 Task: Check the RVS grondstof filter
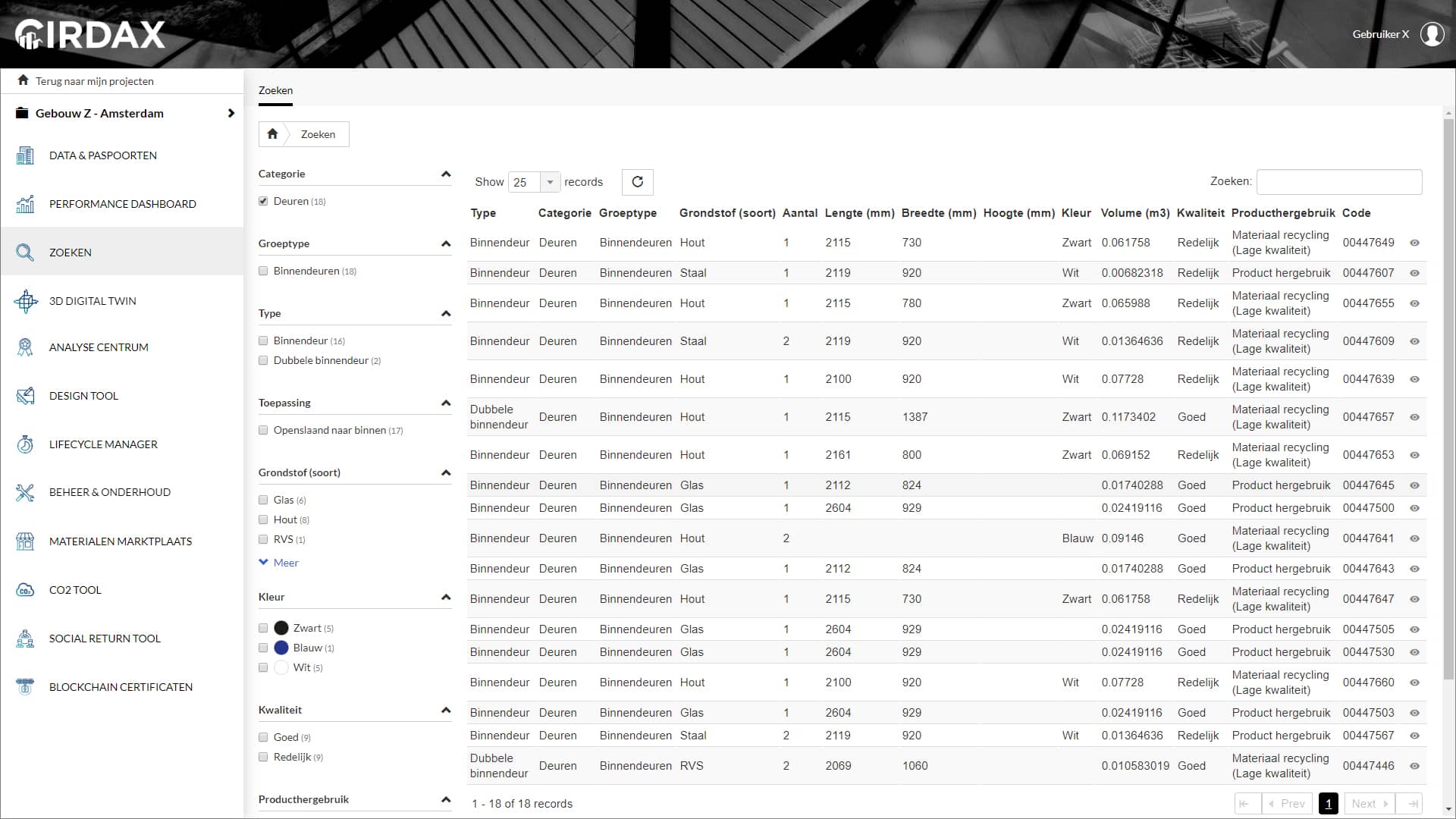tap(263, 539)
